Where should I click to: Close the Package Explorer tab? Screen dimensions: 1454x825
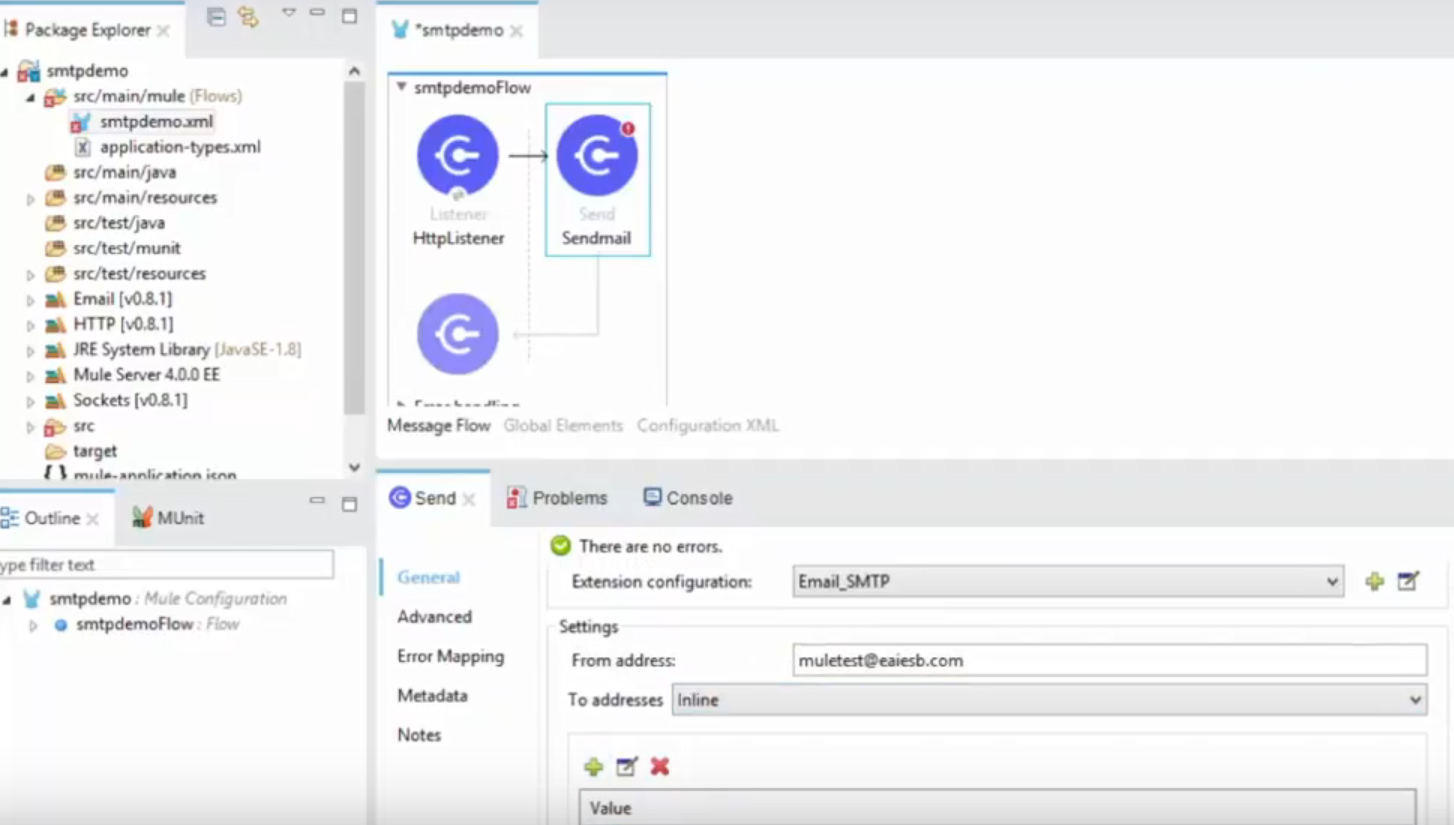pyautogui.click(x=163, y=31)
